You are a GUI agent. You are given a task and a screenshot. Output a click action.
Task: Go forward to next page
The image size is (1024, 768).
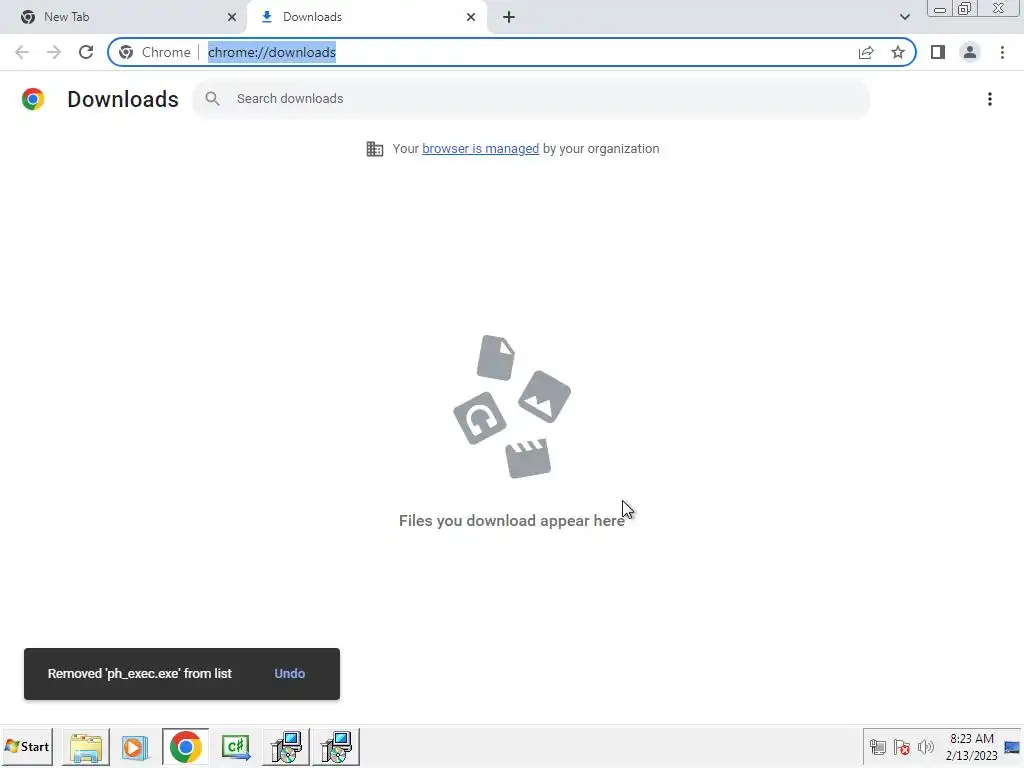(x=54, y=52)
